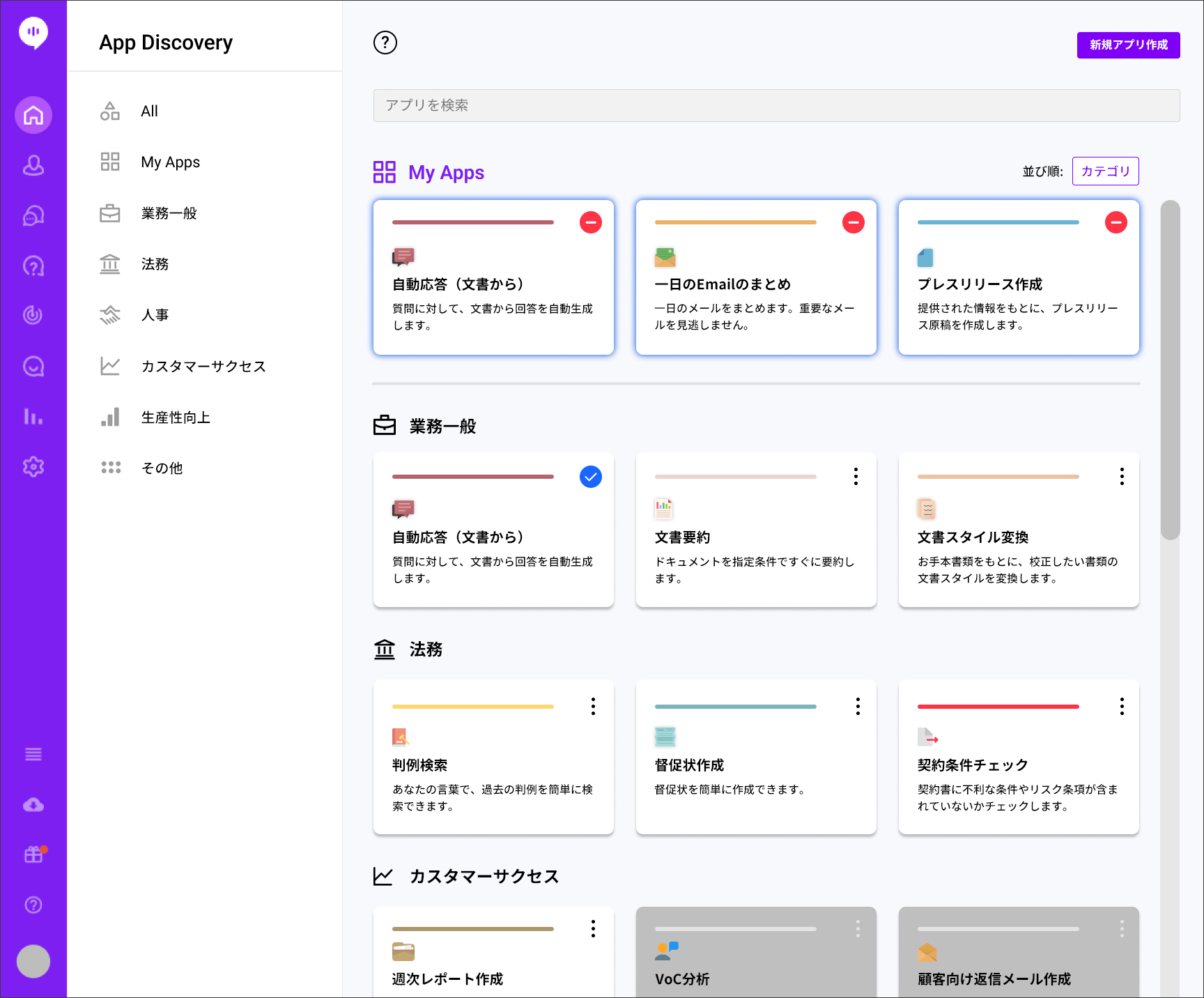Click the hamburger menu icon in the sidebar
Screen dimensions: 1204x998
tap(33, 753)
